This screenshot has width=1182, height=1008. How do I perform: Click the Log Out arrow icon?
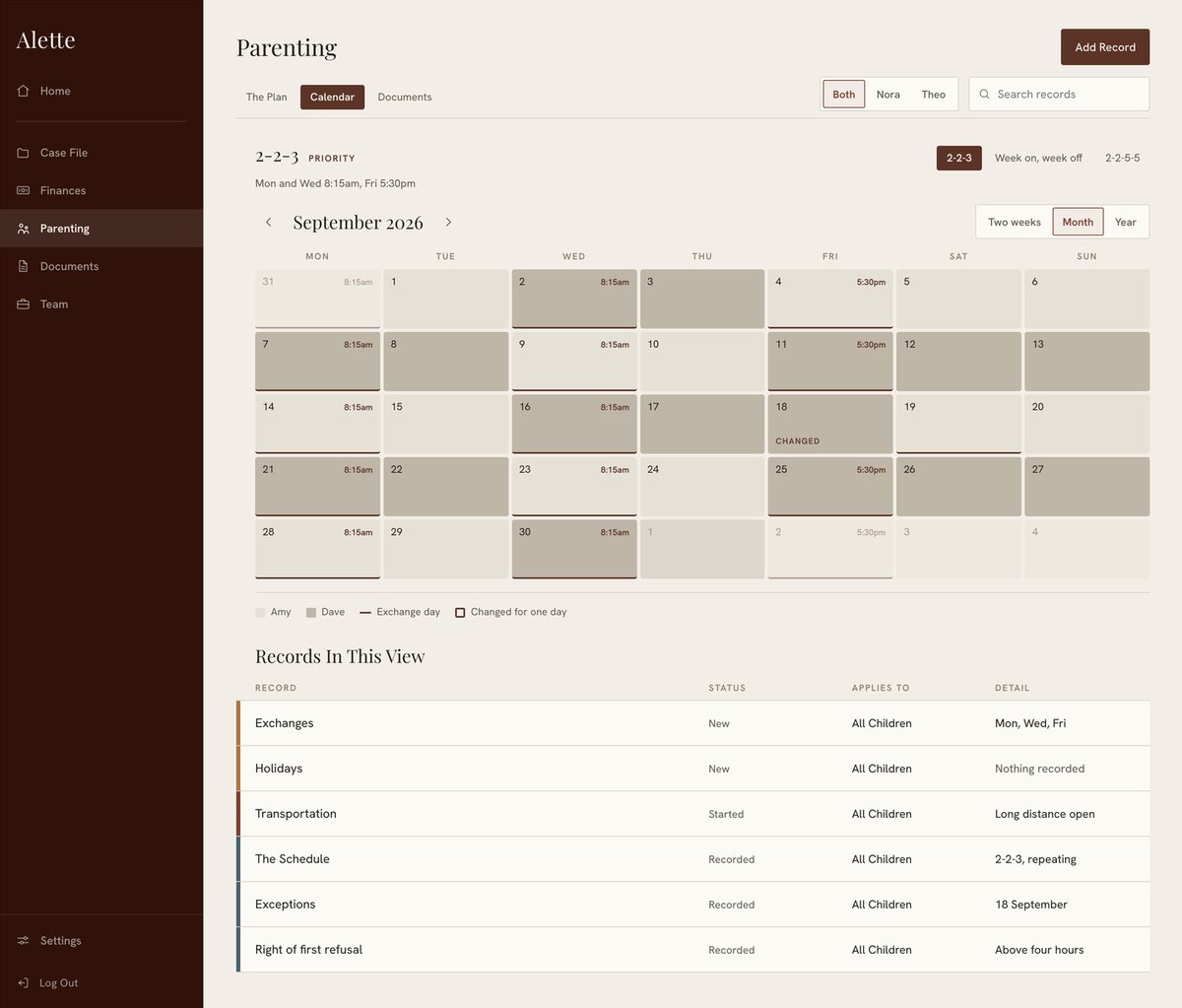click(x=23, y=982)
